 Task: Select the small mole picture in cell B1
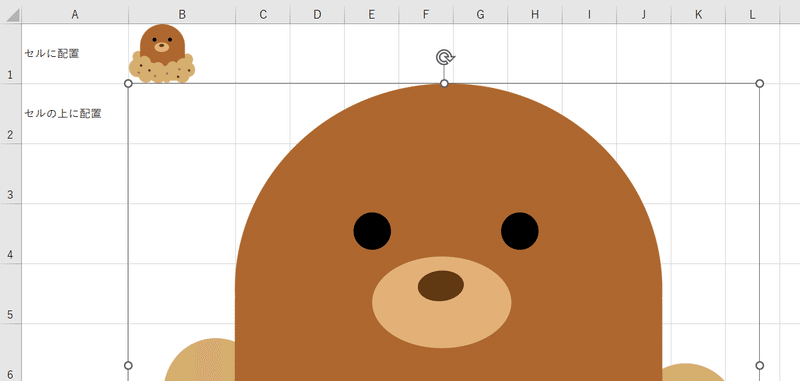point(162,54)
